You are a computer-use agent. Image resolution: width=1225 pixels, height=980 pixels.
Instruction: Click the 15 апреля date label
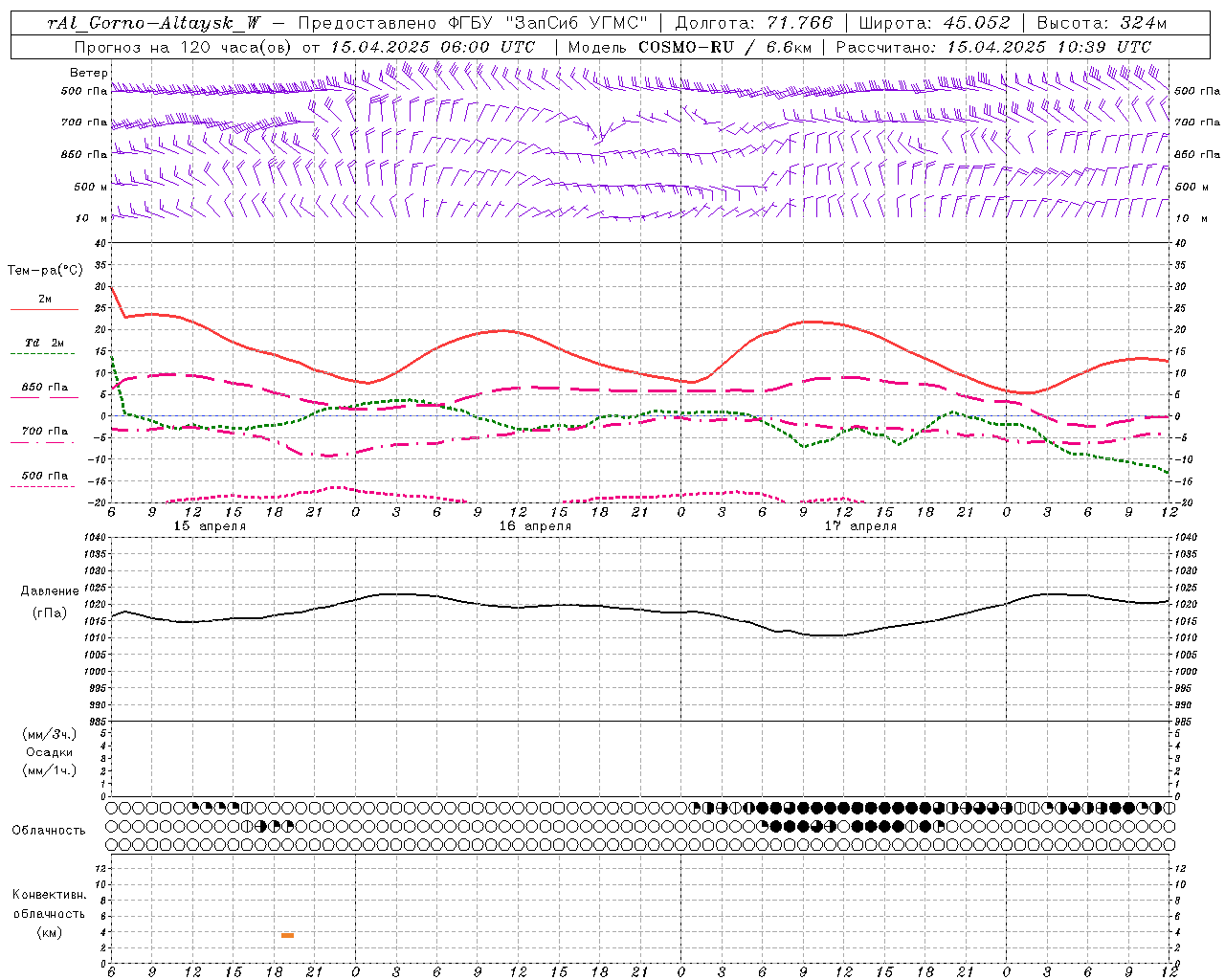pos(209,526)
